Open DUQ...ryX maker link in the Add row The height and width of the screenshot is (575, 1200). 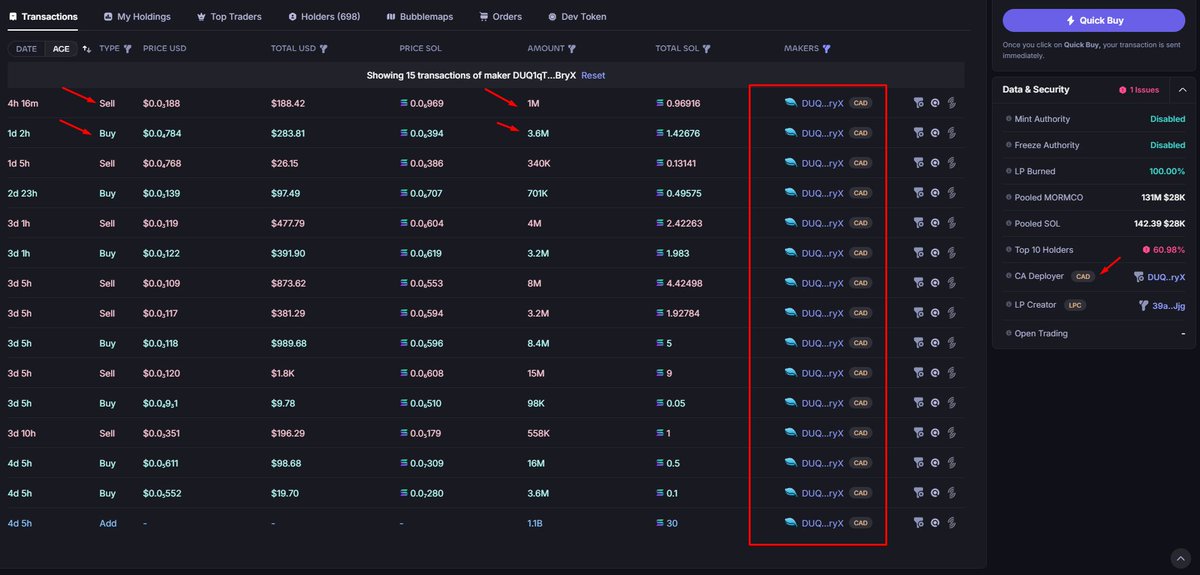coord(823,523)
